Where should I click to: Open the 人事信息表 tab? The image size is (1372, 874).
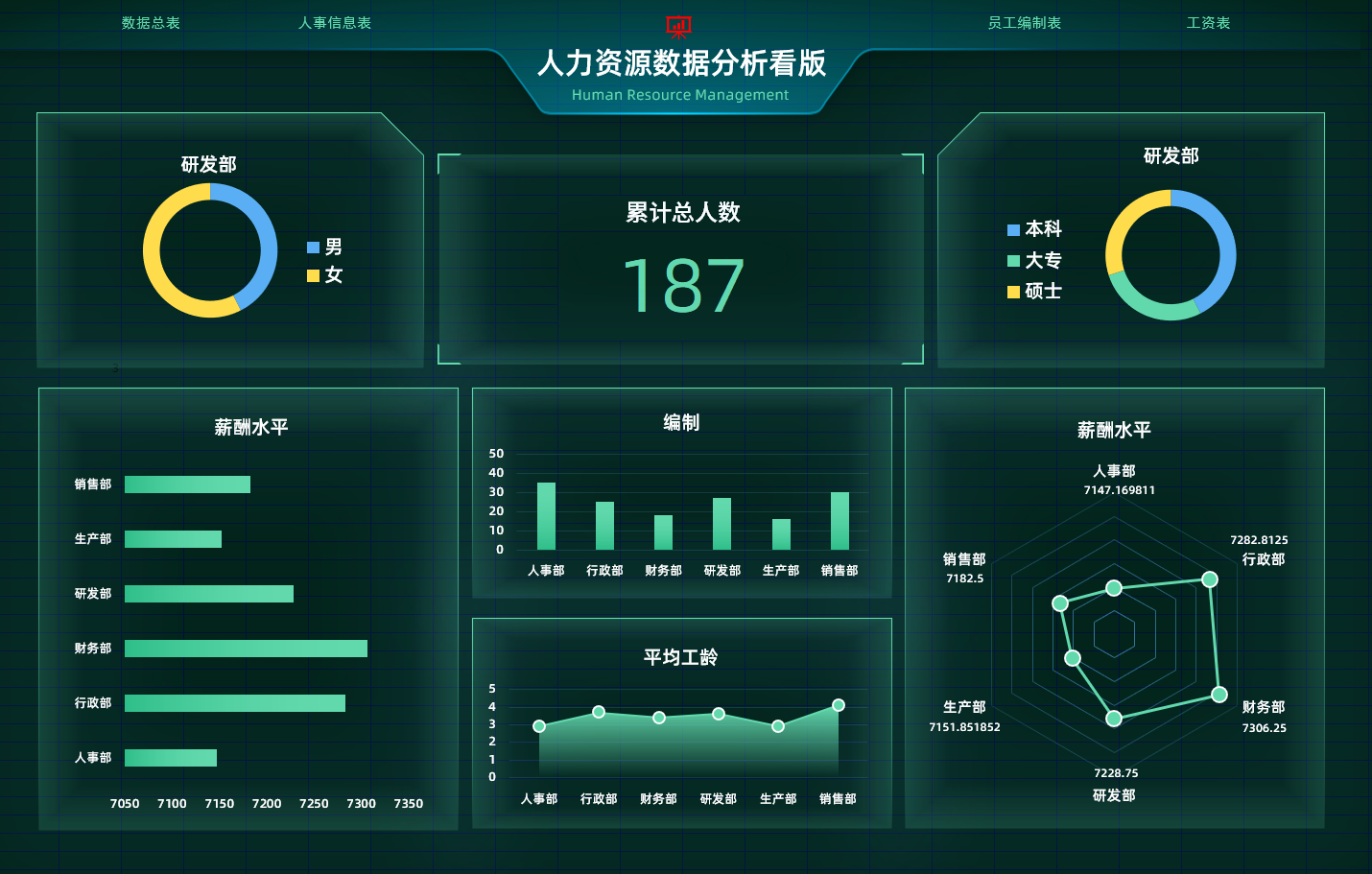[335, 22]
